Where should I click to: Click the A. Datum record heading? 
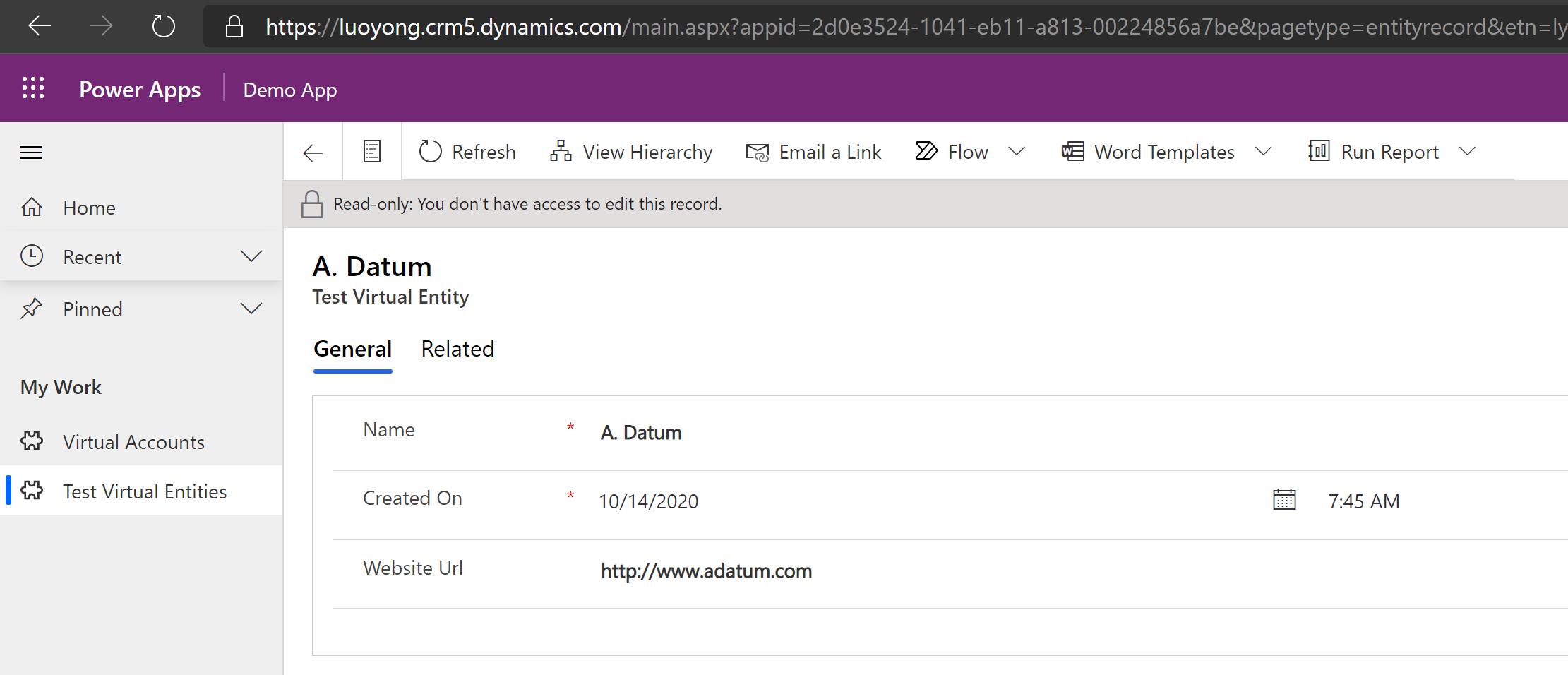point(372,267)
